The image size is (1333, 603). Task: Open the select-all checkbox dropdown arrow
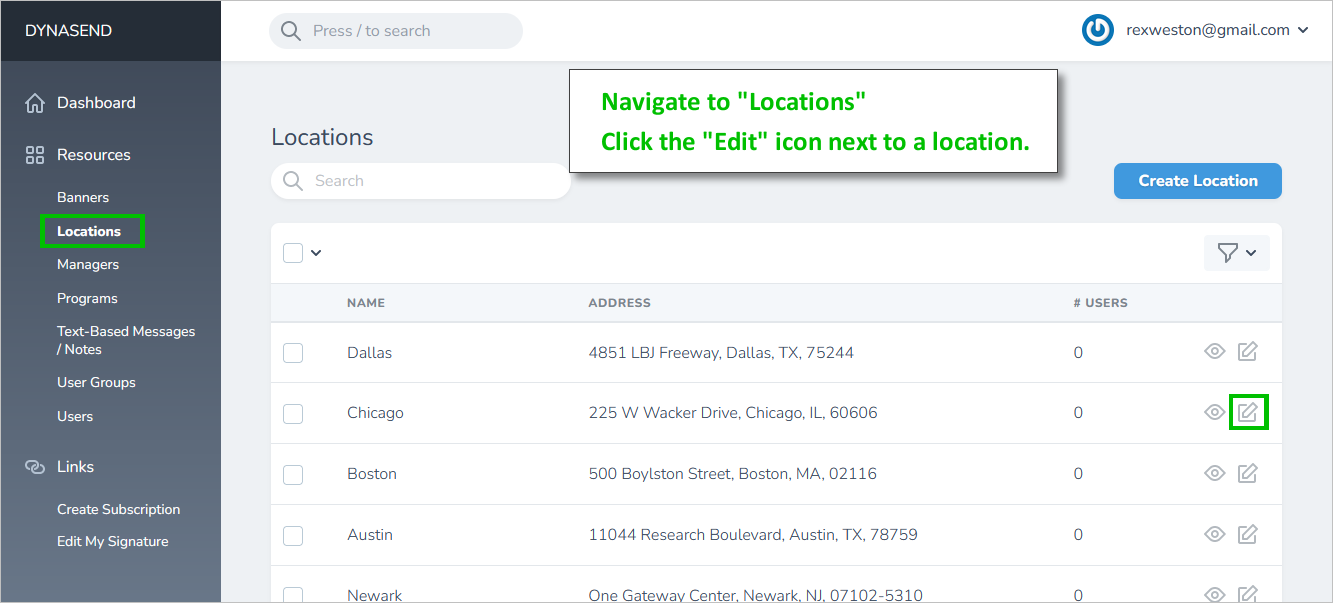316,253
